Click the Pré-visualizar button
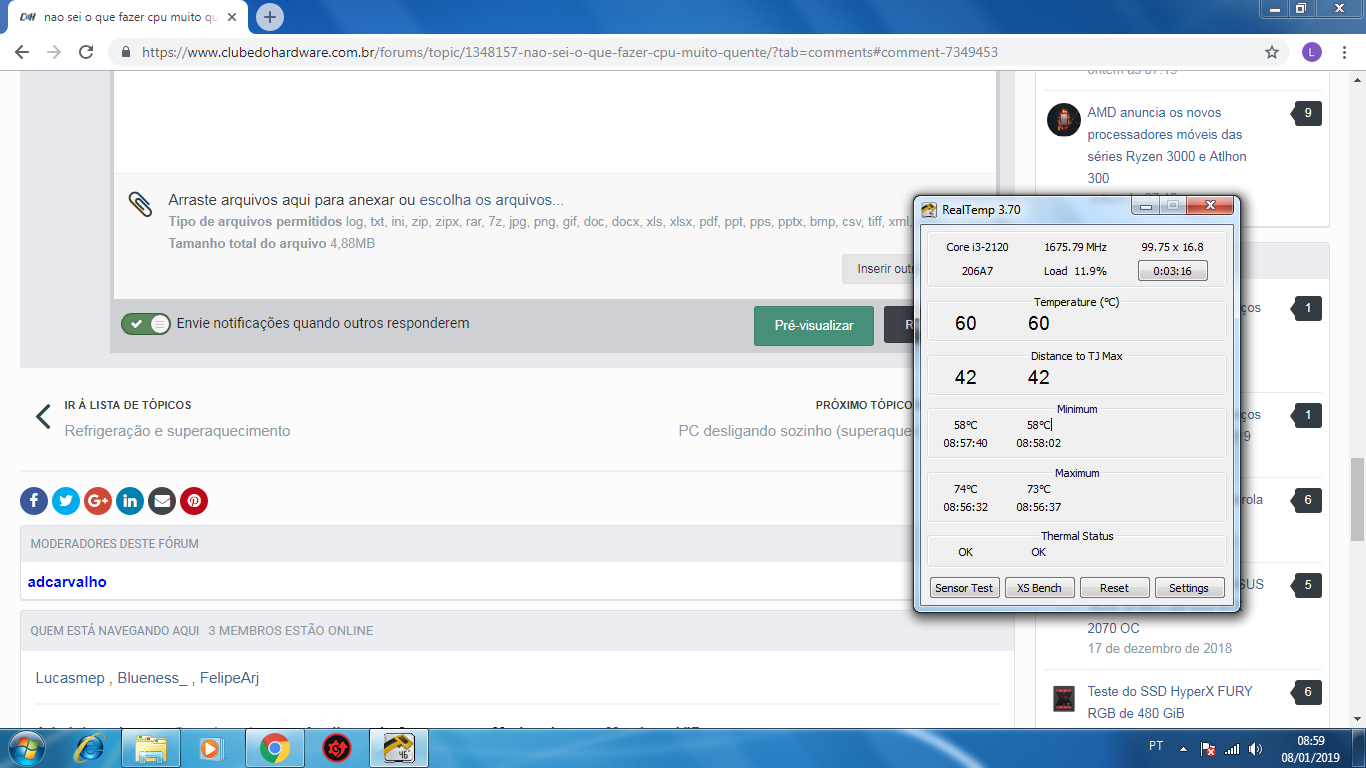 pos(814,326)
